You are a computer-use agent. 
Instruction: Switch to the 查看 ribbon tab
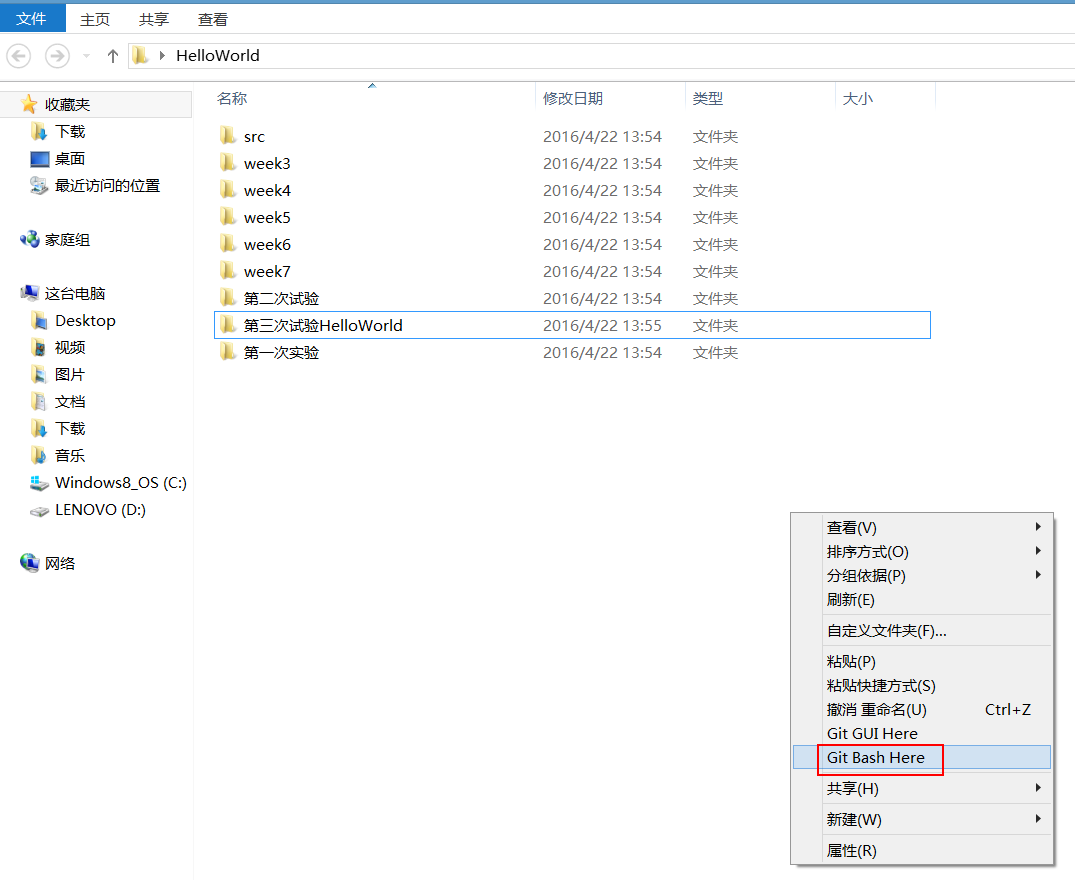(x=213, y=19)
